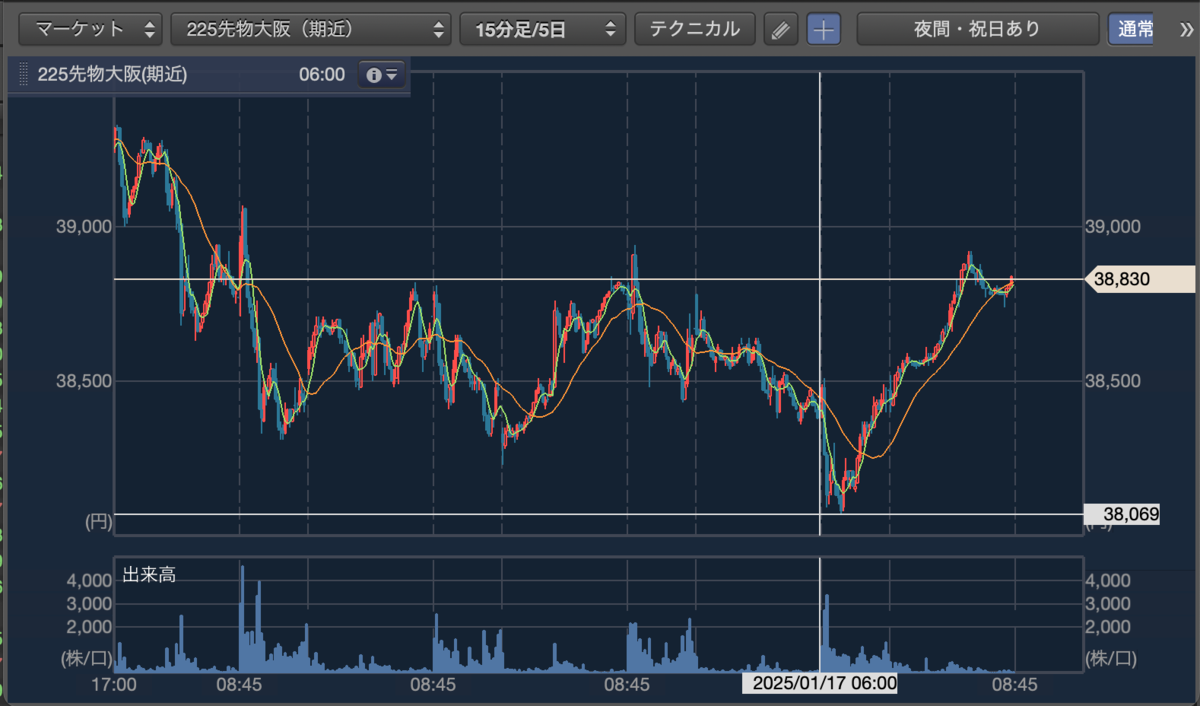Open the 15分足/5日 timeframe dropdown
The image size is (1200, 706).
543,29
